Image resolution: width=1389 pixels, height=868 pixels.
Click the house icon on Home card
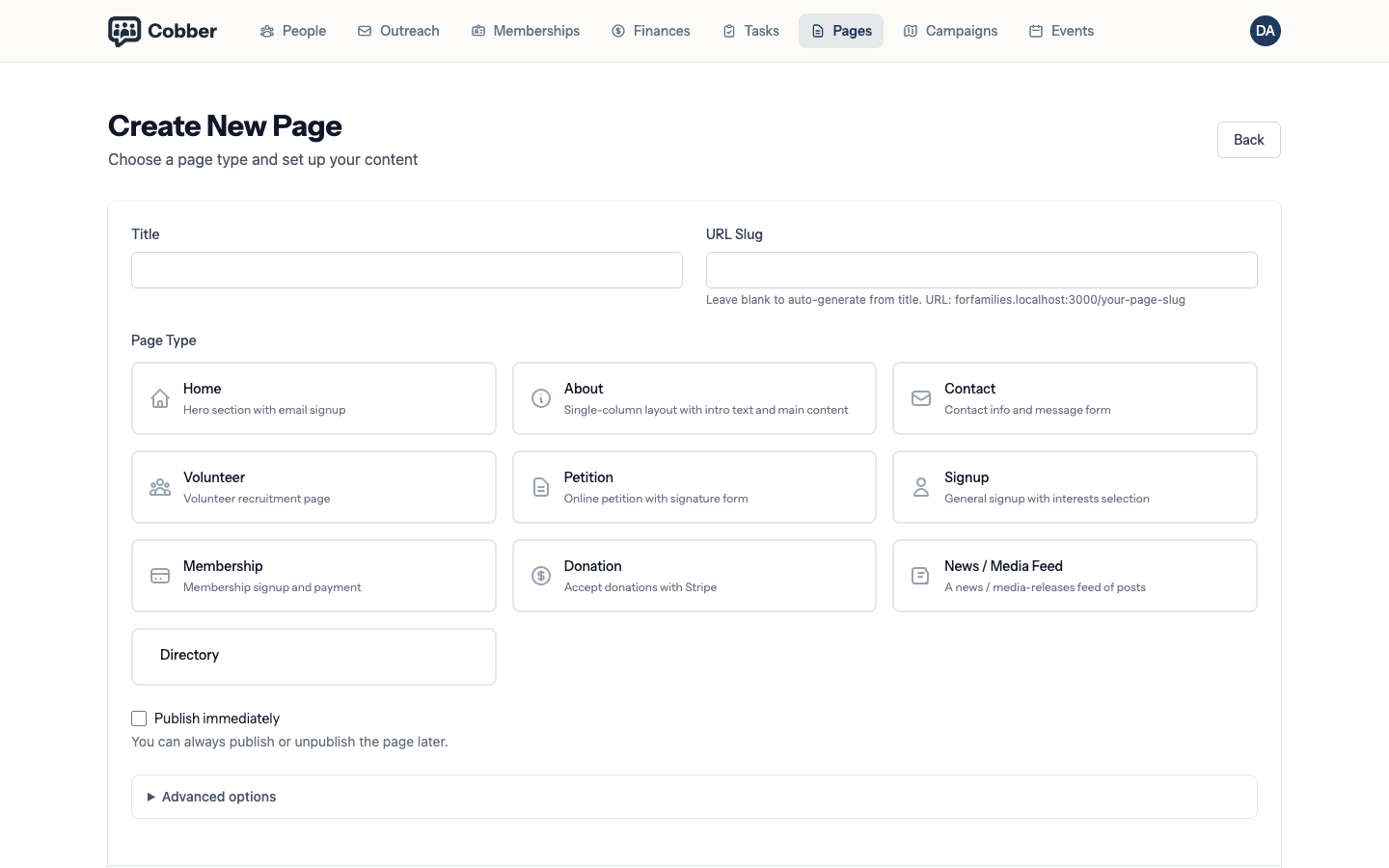160,398
